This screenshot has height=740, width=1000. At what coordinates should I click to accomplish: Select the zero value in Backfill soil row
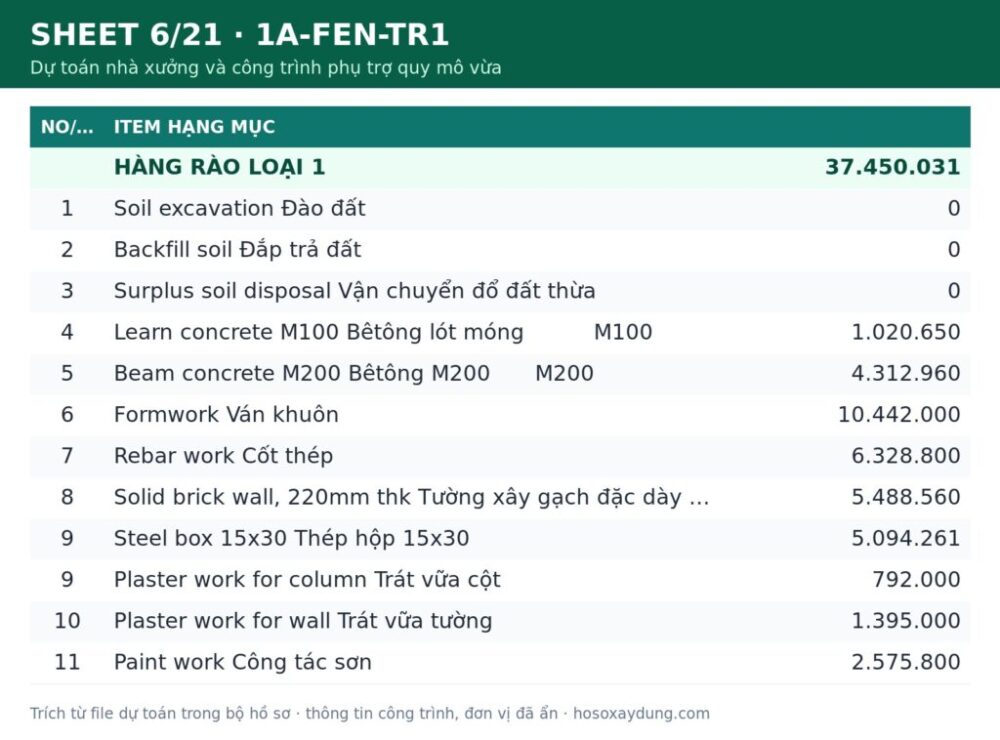[953, 249]
